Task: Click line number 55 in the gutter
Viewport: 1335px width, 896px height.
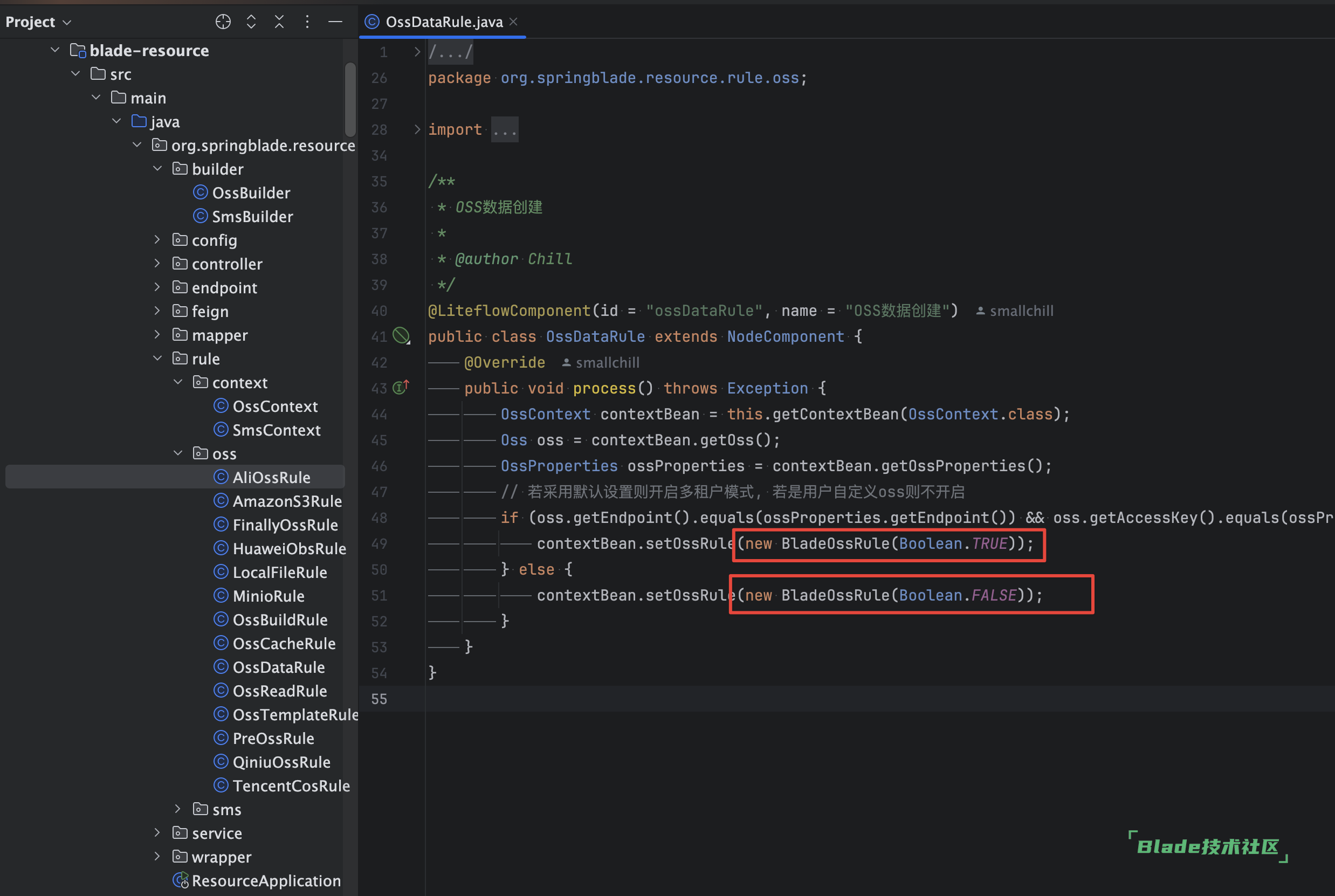Action: point(379,698)
